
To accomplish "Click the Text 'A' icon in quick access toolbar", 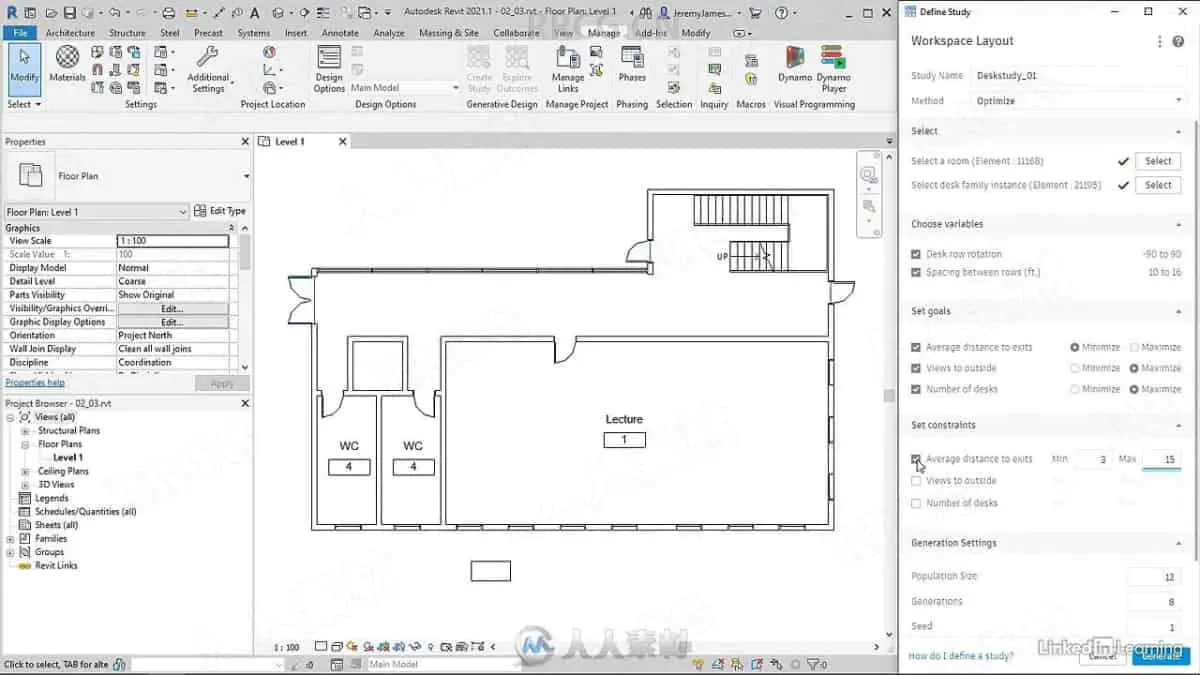I will 255,13.
